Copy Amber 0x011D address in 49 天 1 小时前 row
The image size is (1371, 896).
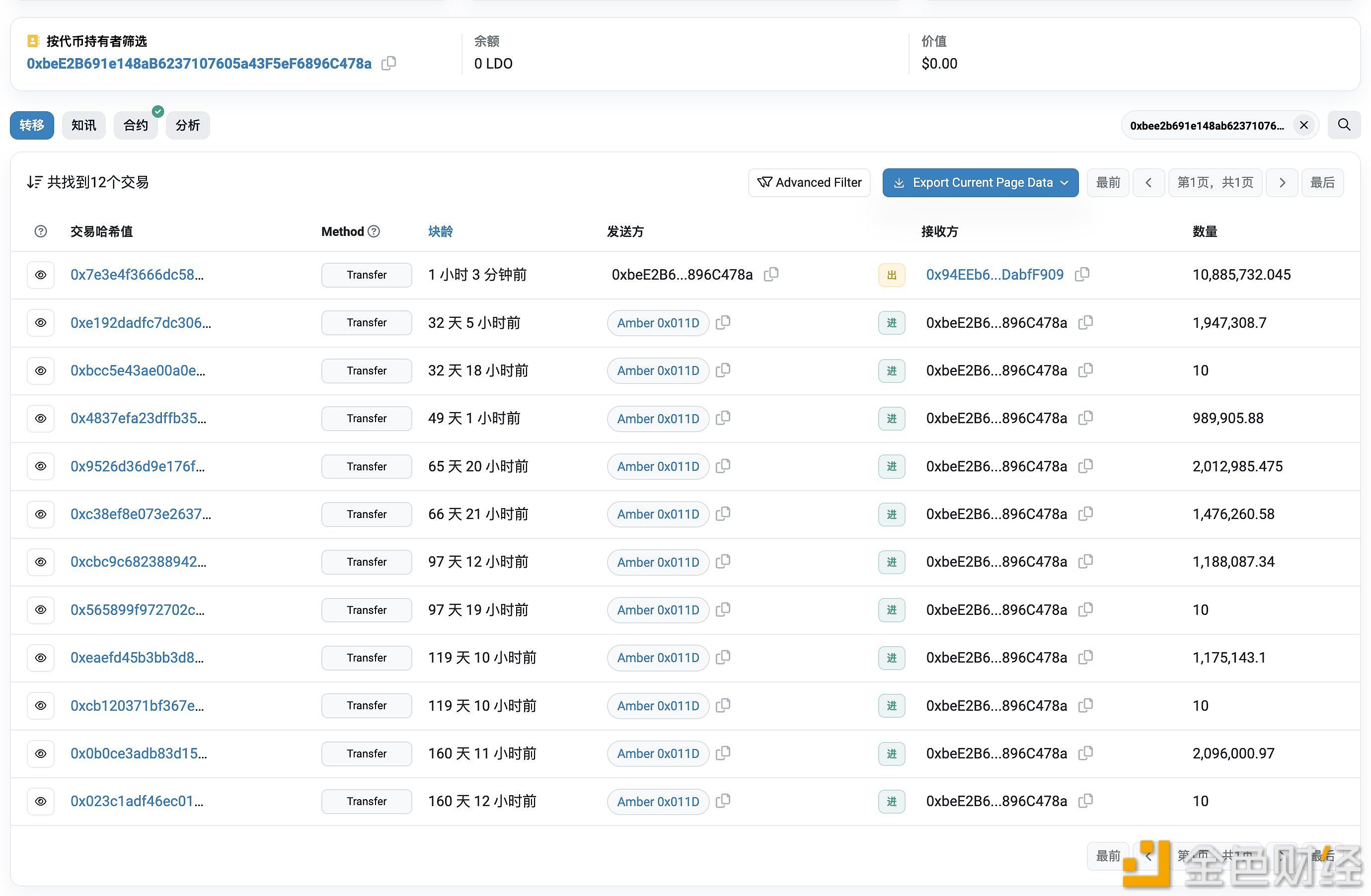[x=723, y=418]
